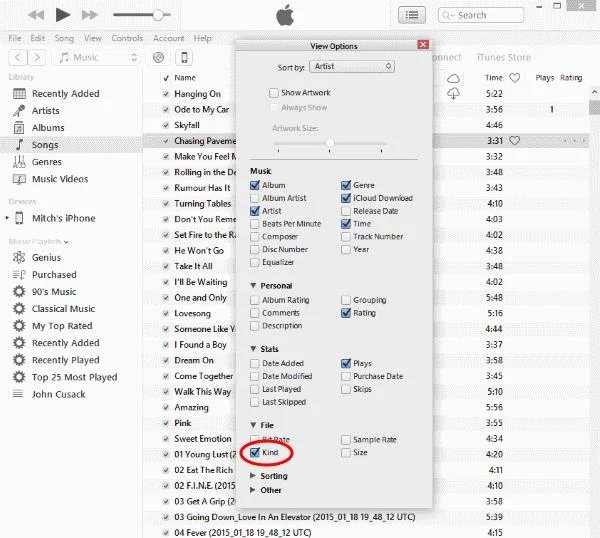600x538 pixels.
Task: Open Recently Added in the Library
Action: point(65,94)
